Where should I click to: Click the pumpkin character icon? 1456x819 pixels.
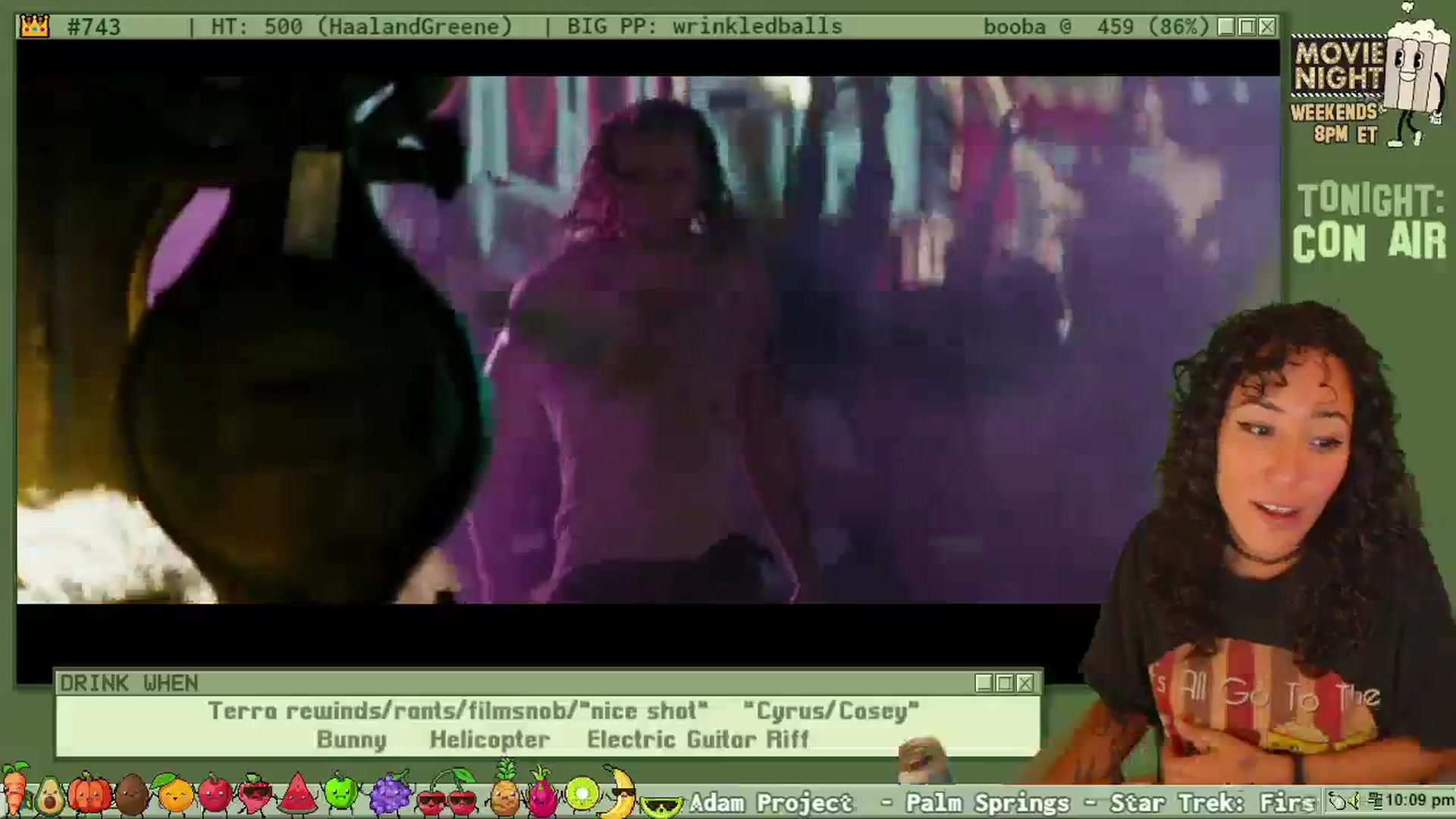click(90, 793)
